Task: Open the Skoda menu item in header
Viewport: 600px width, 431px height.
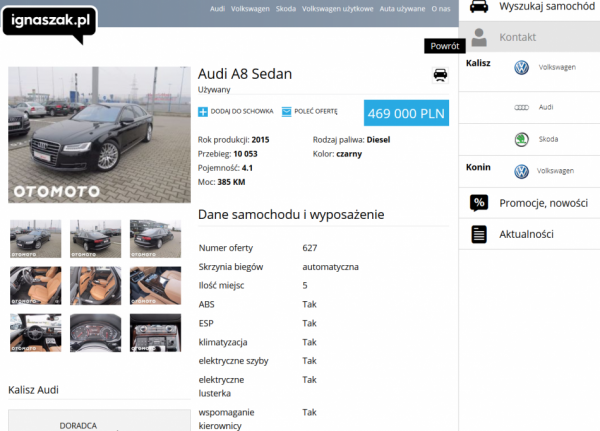Action: (x=286, y=9)
